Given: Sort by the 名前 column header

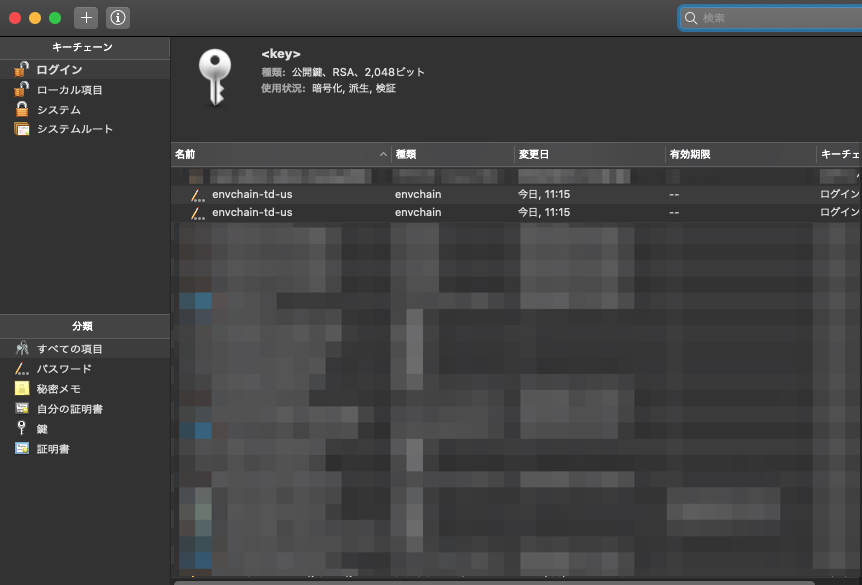Looking at the screenshot, I should click(281, 154).
